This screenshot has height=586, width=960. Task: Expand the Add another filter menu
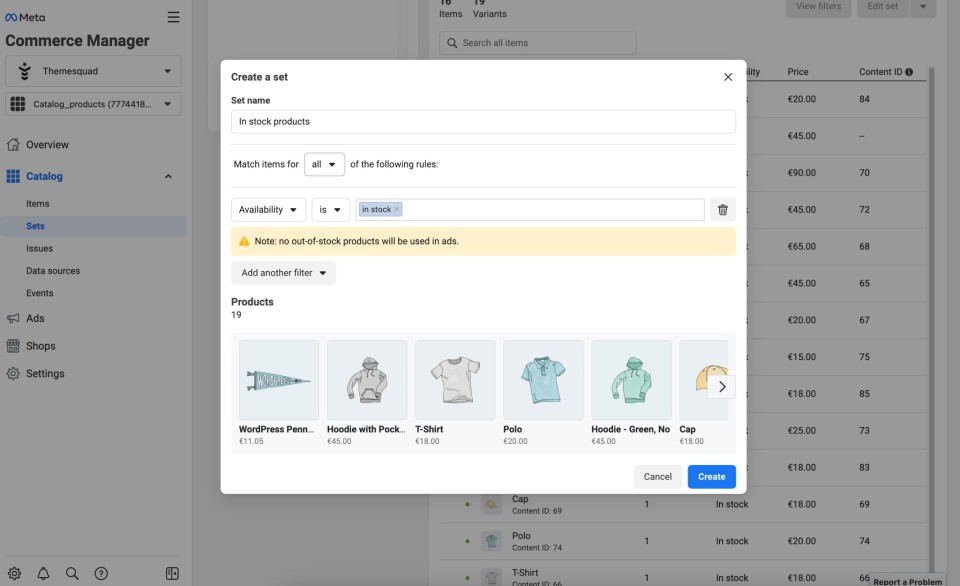click(283, 273)
